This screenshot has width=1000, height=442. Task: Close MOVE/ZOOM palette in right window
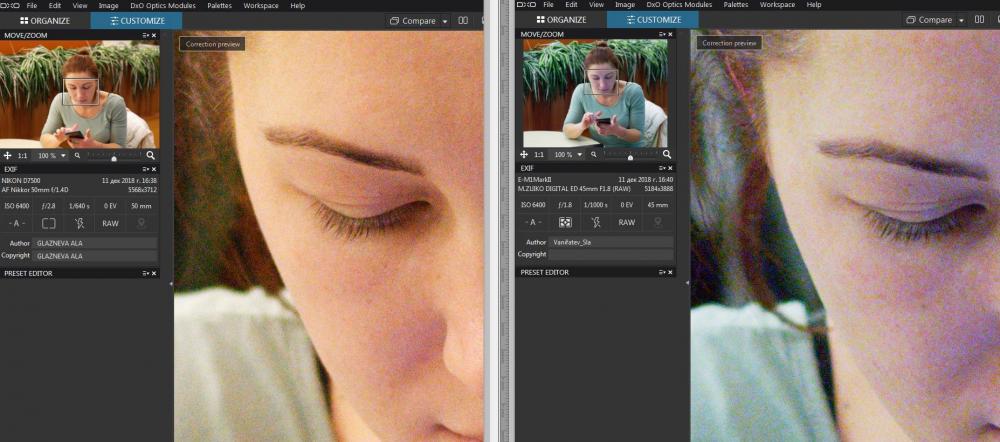[670, 34]
